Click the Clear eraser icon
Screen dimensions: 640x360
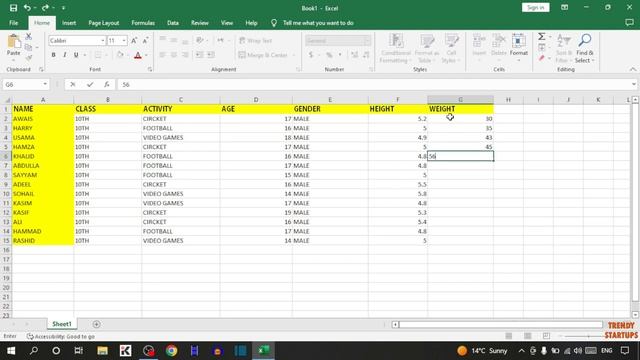pos(542,58)
